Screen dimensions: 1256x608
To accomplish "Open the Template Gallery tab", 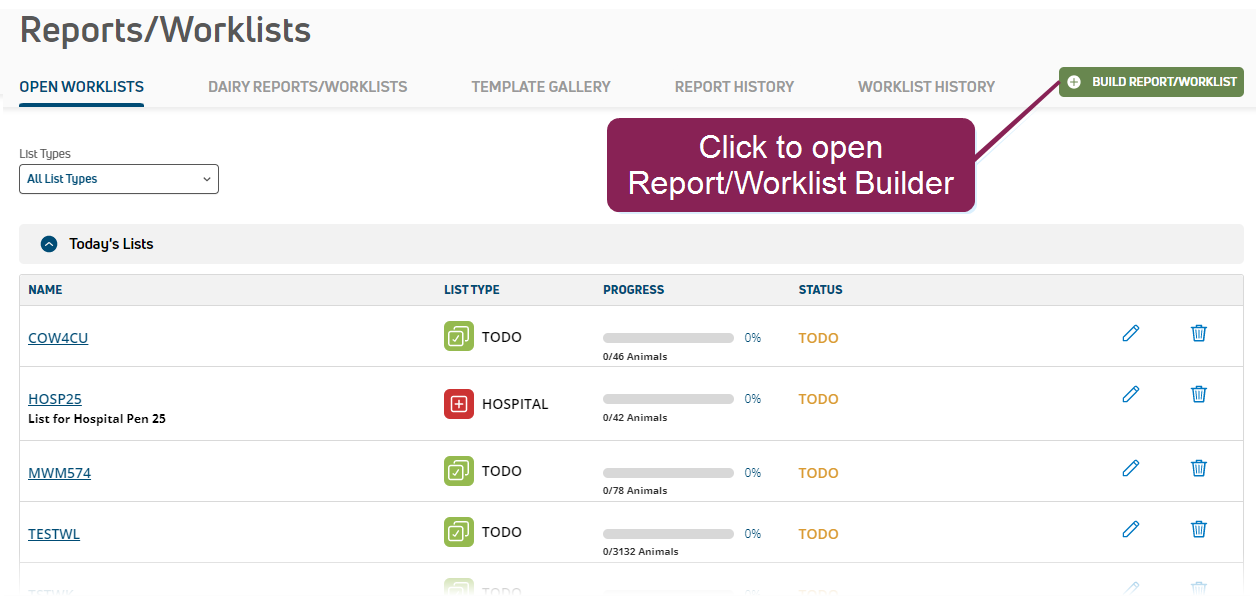I will pos(541,87).
